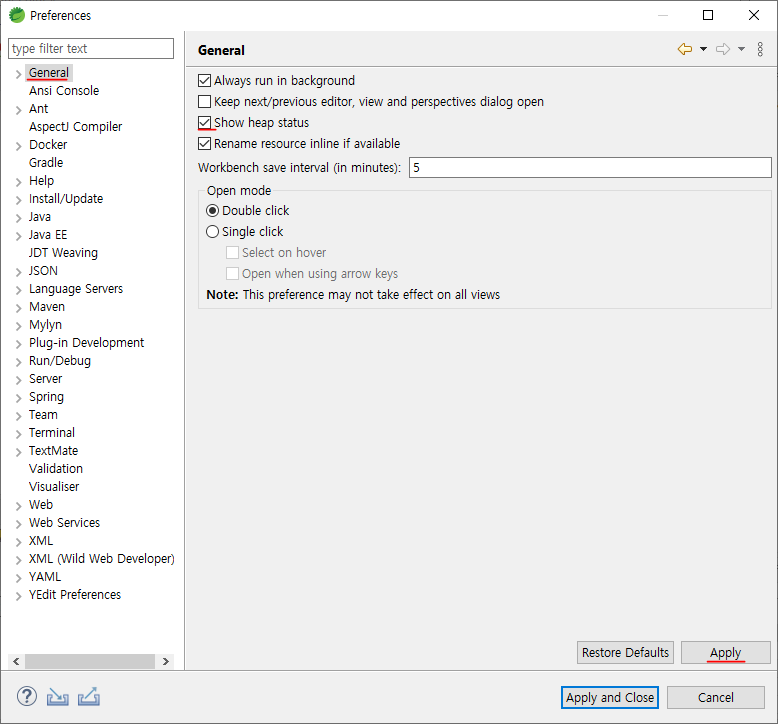Open Plug-in Development preferences
778x724 pixels.
(86, 343)
